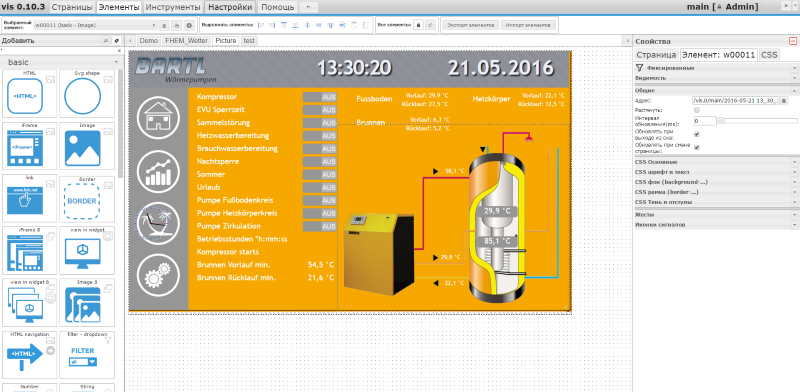
Task: Add the iFrame 8 widget
Action: point(30,251)
